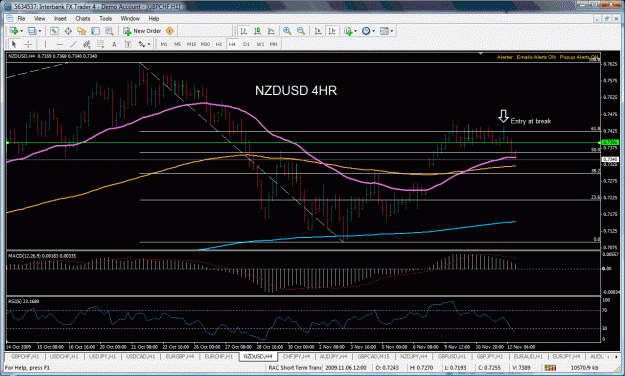This screenshot has height=376, width=625.
Task: Switch chart to M5 timeframe
Action: coord(177,44)
